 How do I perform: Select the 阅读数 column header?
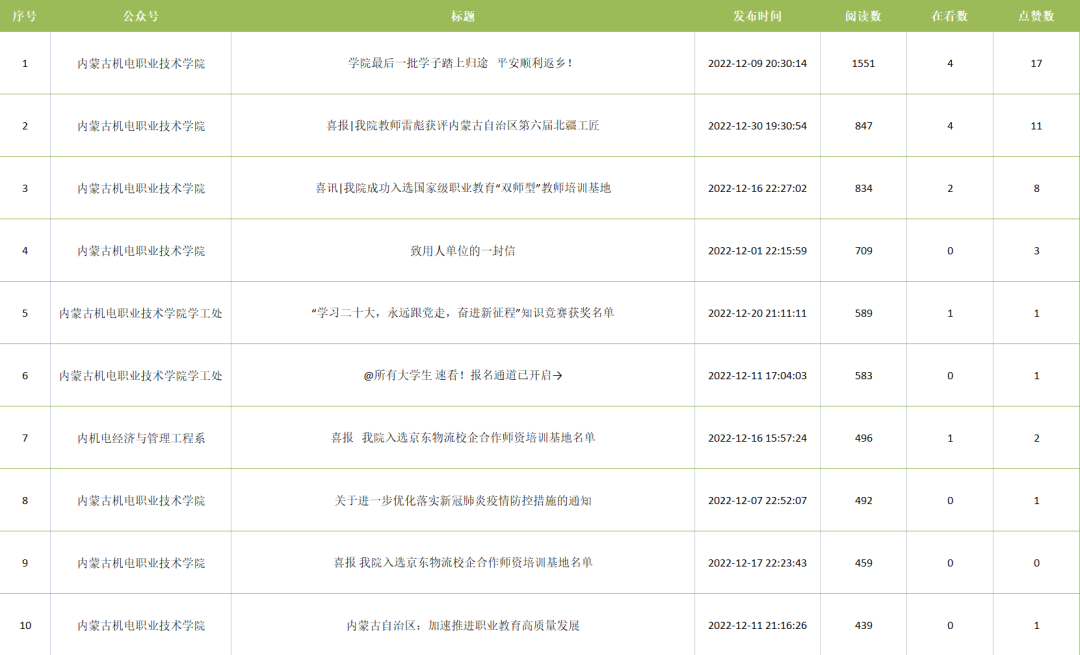(863, 16)
